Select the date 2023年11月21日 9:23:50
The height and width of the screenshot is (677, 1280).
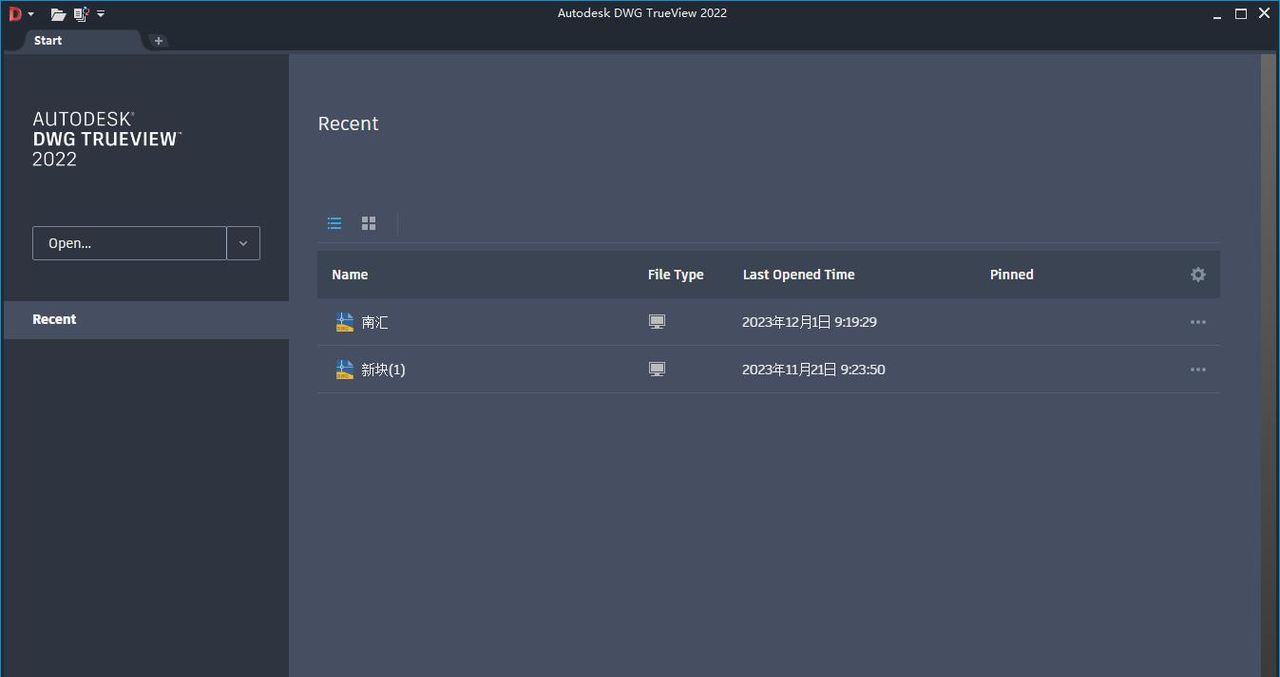[813, 369]
